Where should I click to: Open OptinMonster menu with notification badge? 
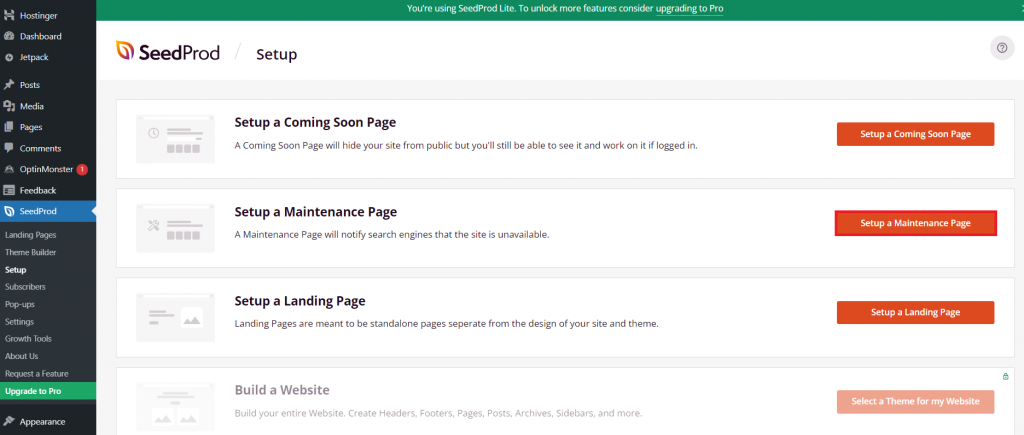click(x=47, y=169)
